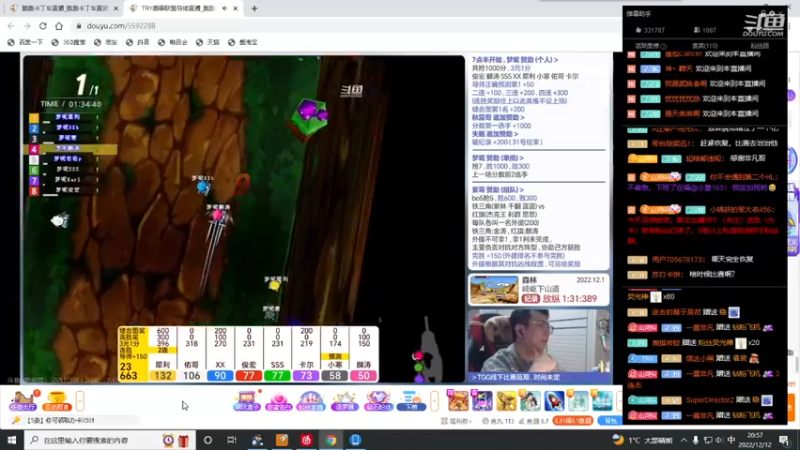Open Cortana circle in taskbar
Screen dimensions: 800x450
(x=208, y=440)
